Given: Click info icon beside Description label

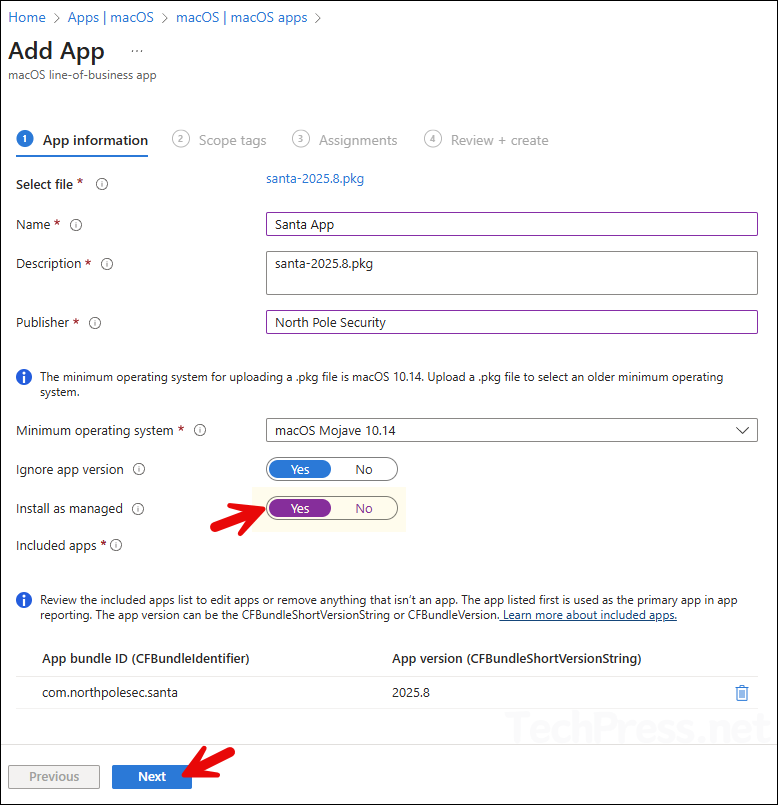Looking at the screenshot, I should click(107, 264).
